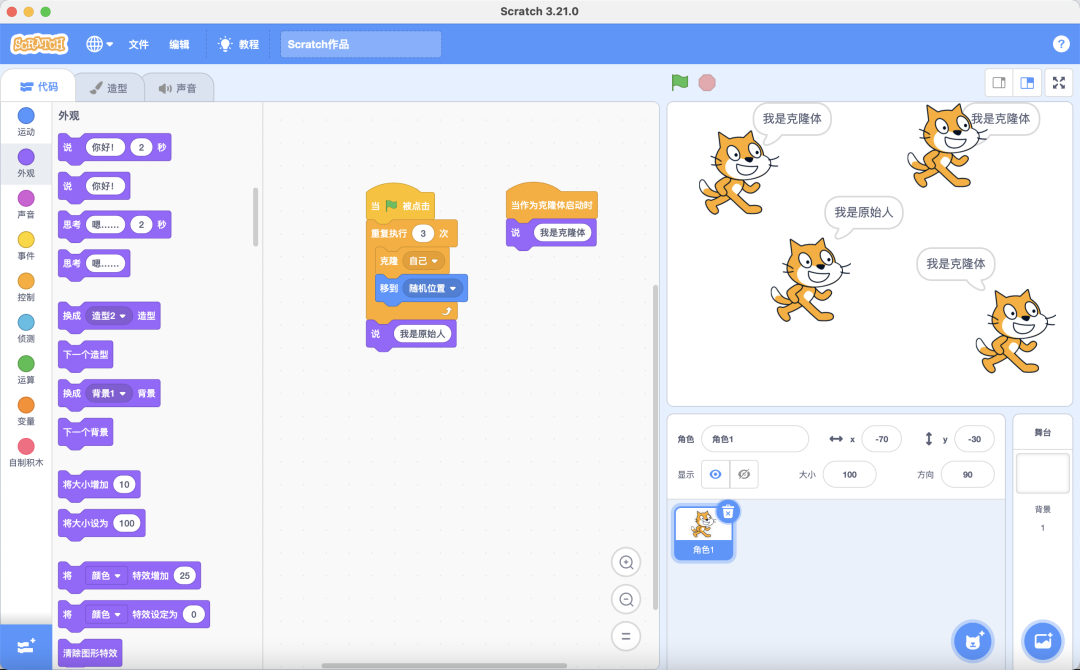Hide the sprite with the crossed-eye icon

click(x=744, y=474)
